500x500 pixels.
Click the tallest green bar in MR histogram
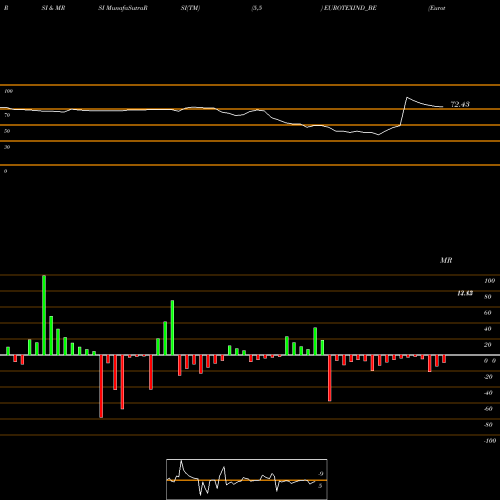pyautogui.click(x=44, y=315)
